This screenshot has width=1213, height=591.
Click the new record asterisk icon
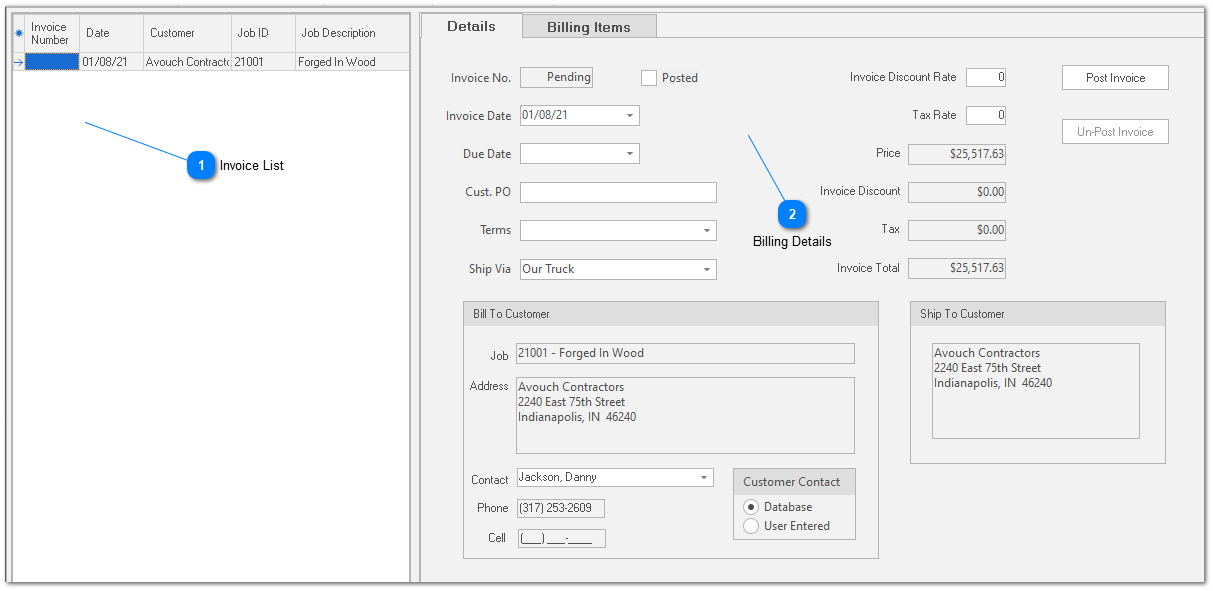(18, 33)
